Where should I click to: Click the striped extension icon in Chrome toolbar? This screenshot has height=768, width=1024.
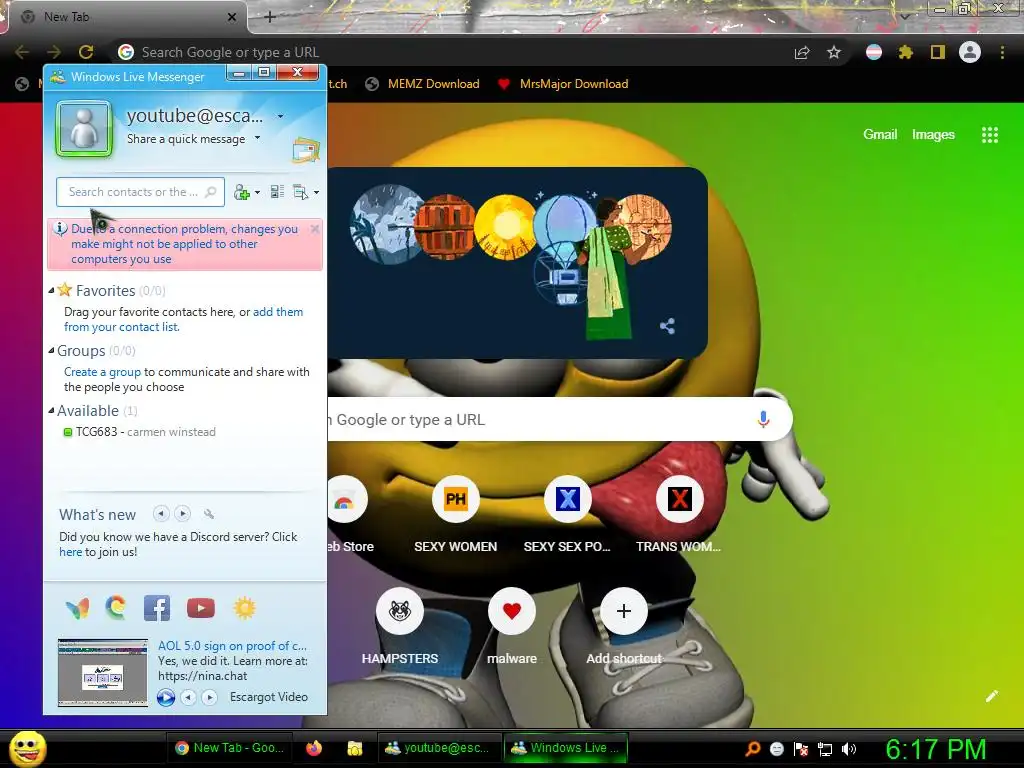(874, 52)
